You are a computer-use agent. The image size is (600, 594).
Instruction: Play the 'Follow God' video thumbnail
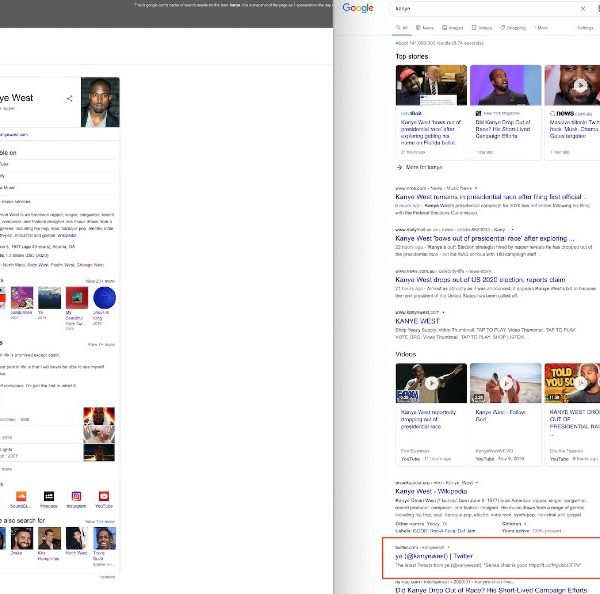pyautogui.click(x=505, y=383)
